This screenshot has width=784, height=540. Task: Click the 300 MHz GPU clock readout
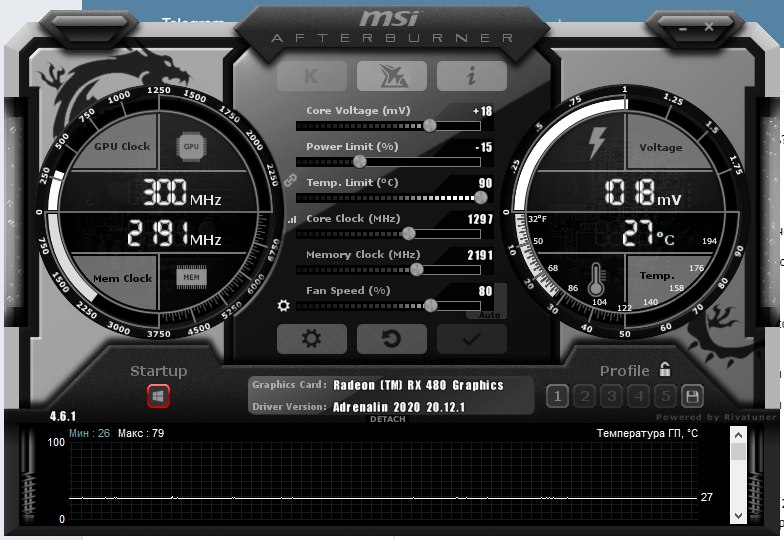pos(182,192)
